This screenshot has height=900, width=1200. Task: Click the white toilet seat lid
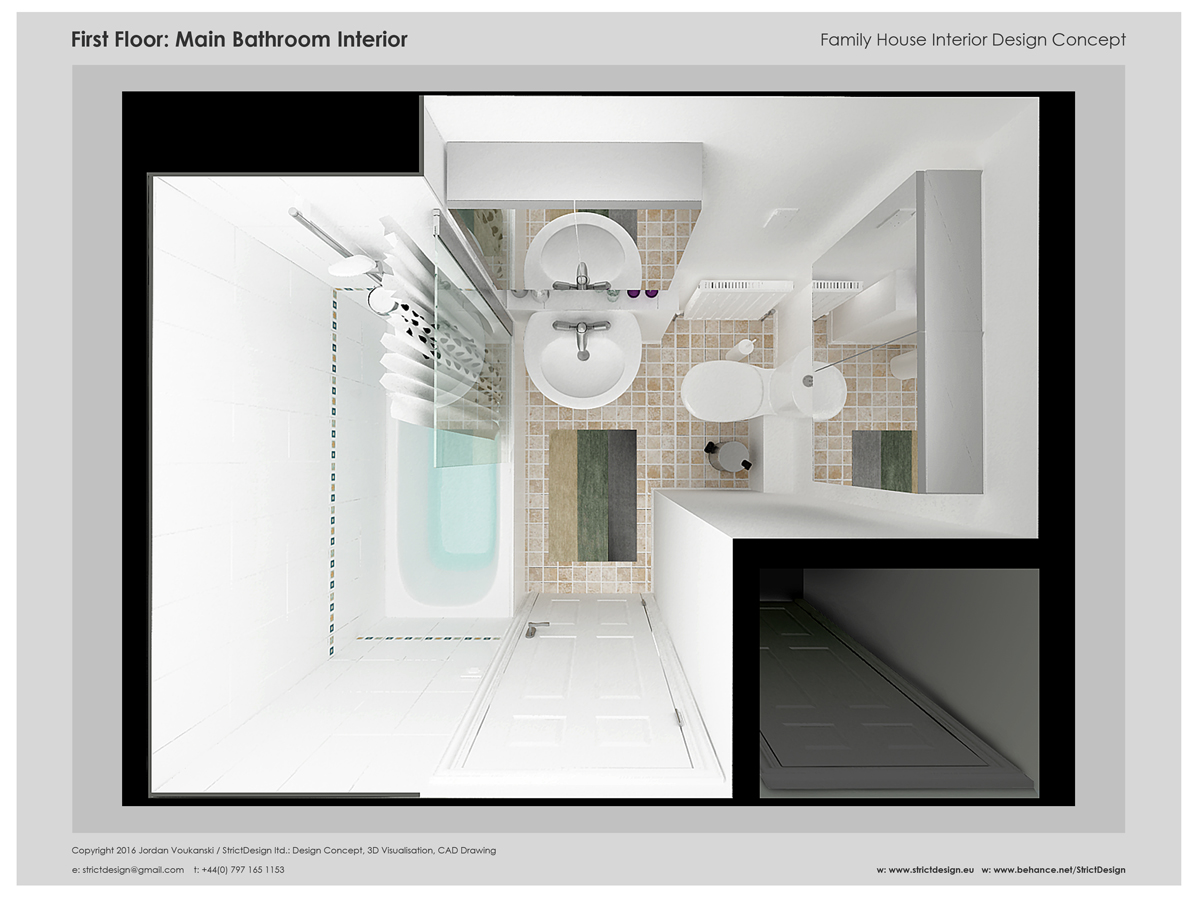coord(724,391)
